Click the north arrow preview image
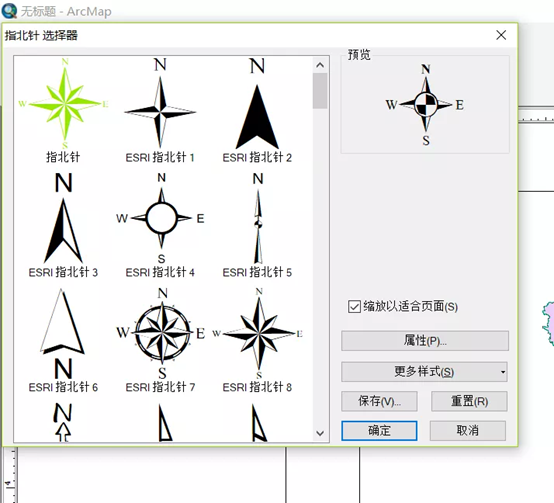 425,105
